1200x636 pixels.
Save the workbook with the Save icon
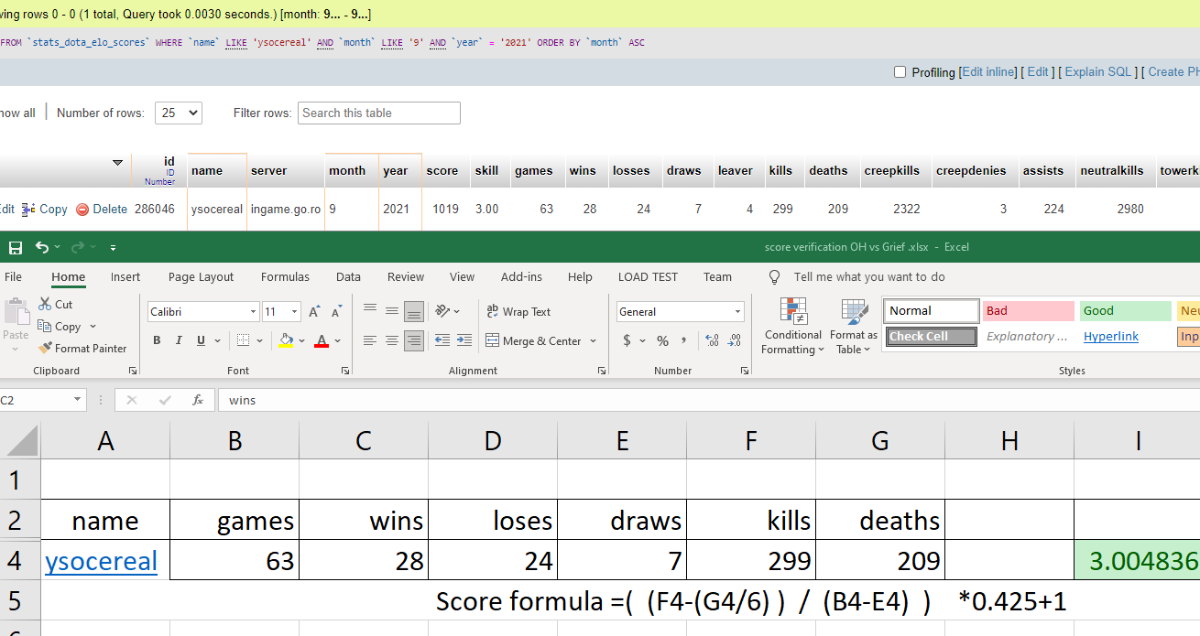15,247
